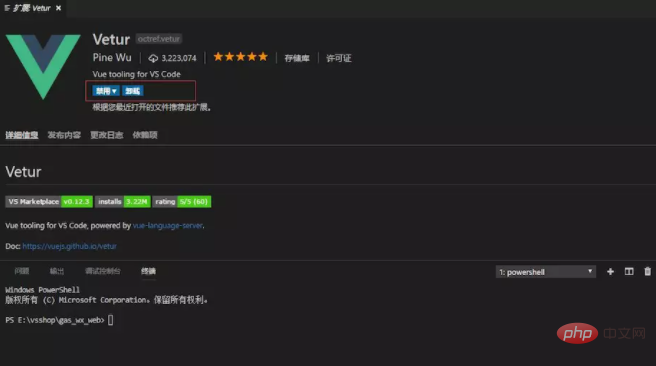Switch to the 更改日志 changelog tab

point(107,135)
